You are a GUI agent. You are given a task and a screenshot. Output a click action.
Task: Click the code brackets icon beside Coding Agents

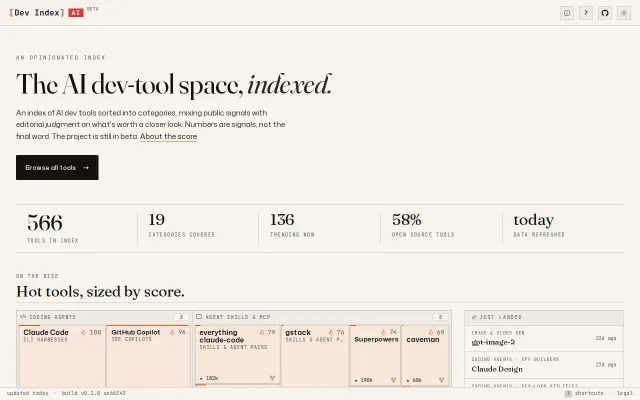(23, 317)
